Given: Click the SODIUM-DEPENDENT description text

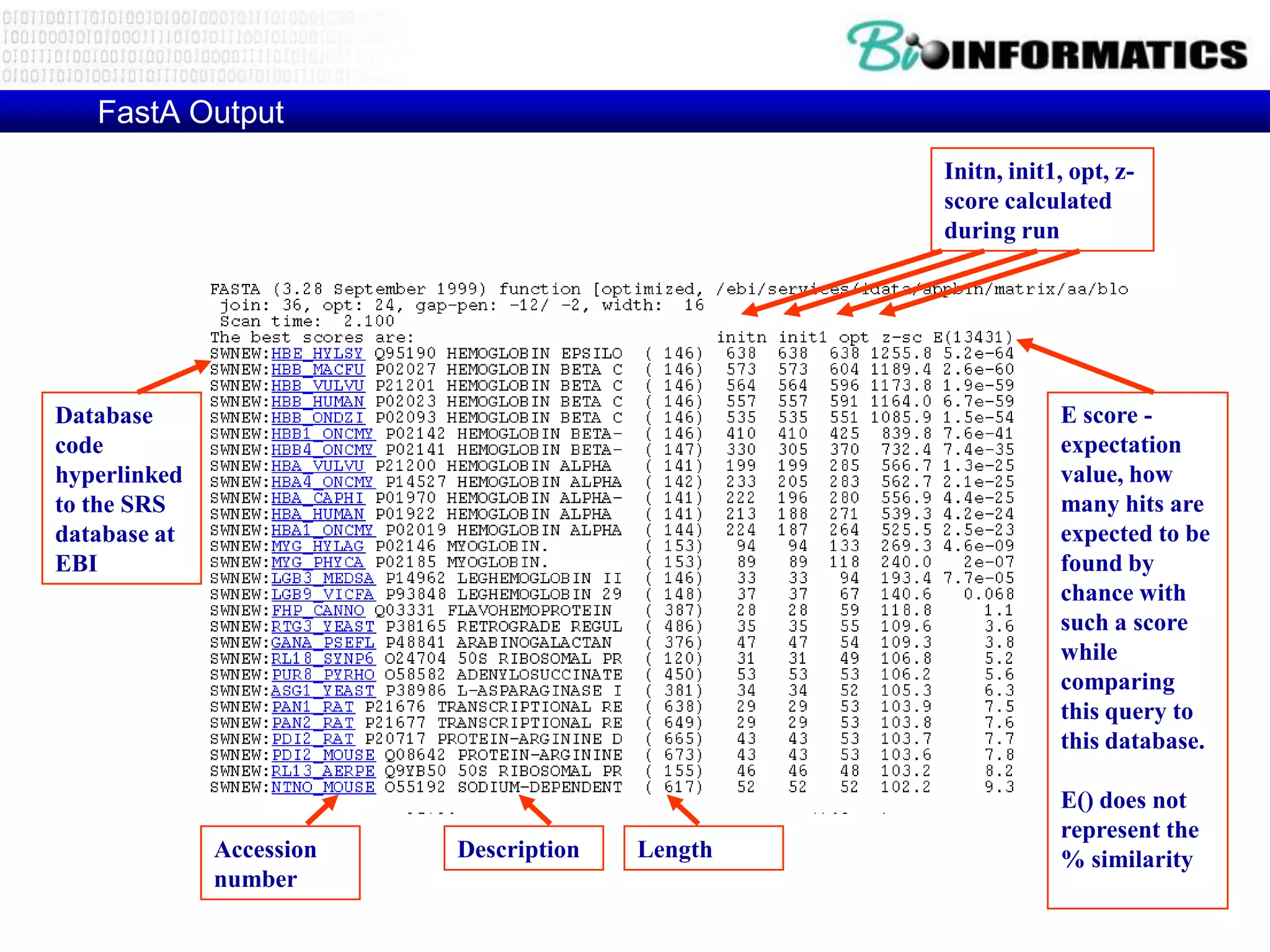Looking at the screenshot, I should (540, 788).
